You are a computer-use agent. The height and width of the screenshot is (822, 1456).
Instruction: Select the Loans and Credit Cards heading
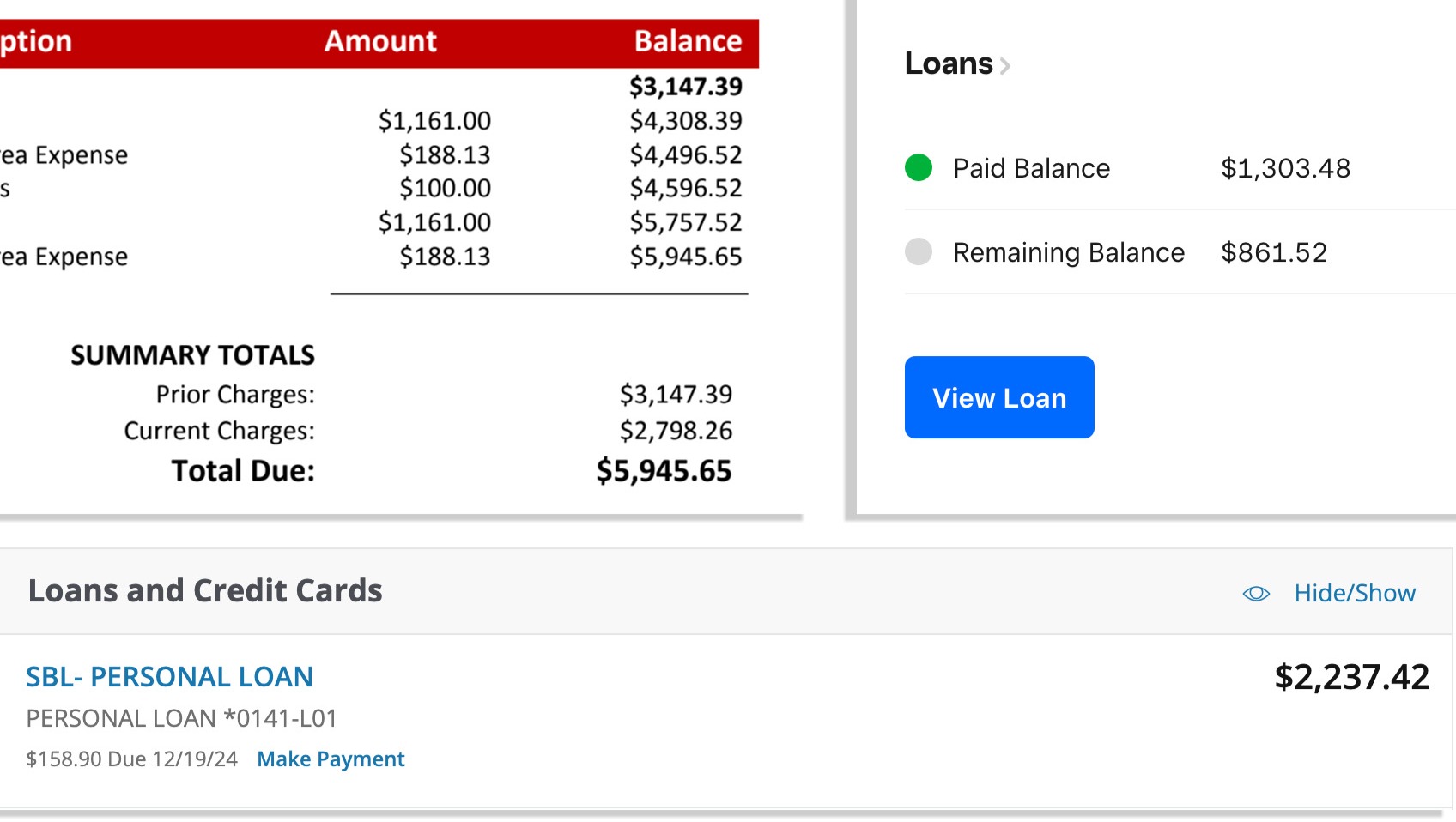tap(205, 590)
